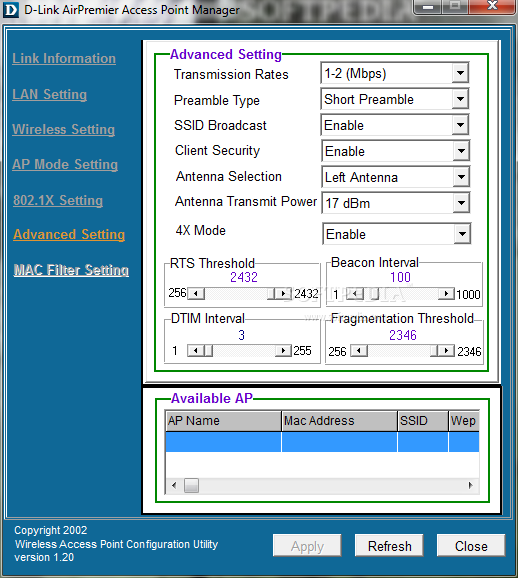Open Link Information page
Viewport: 518px width, 578px height.
pos(64,58)
